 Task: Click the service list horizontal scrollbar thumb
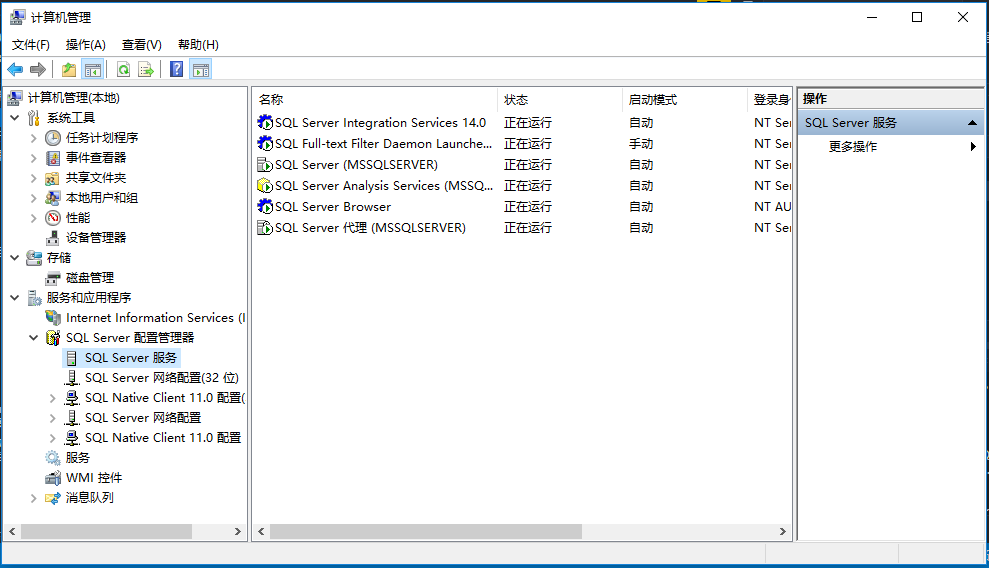[x=426, y=531]
